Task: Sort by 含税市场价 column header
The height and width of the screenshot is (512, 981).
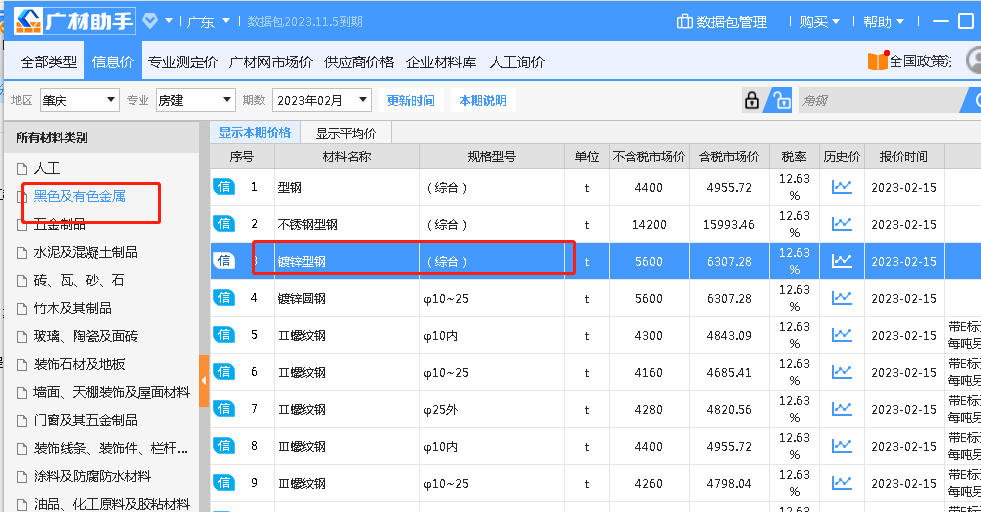Action: [729, 156]
